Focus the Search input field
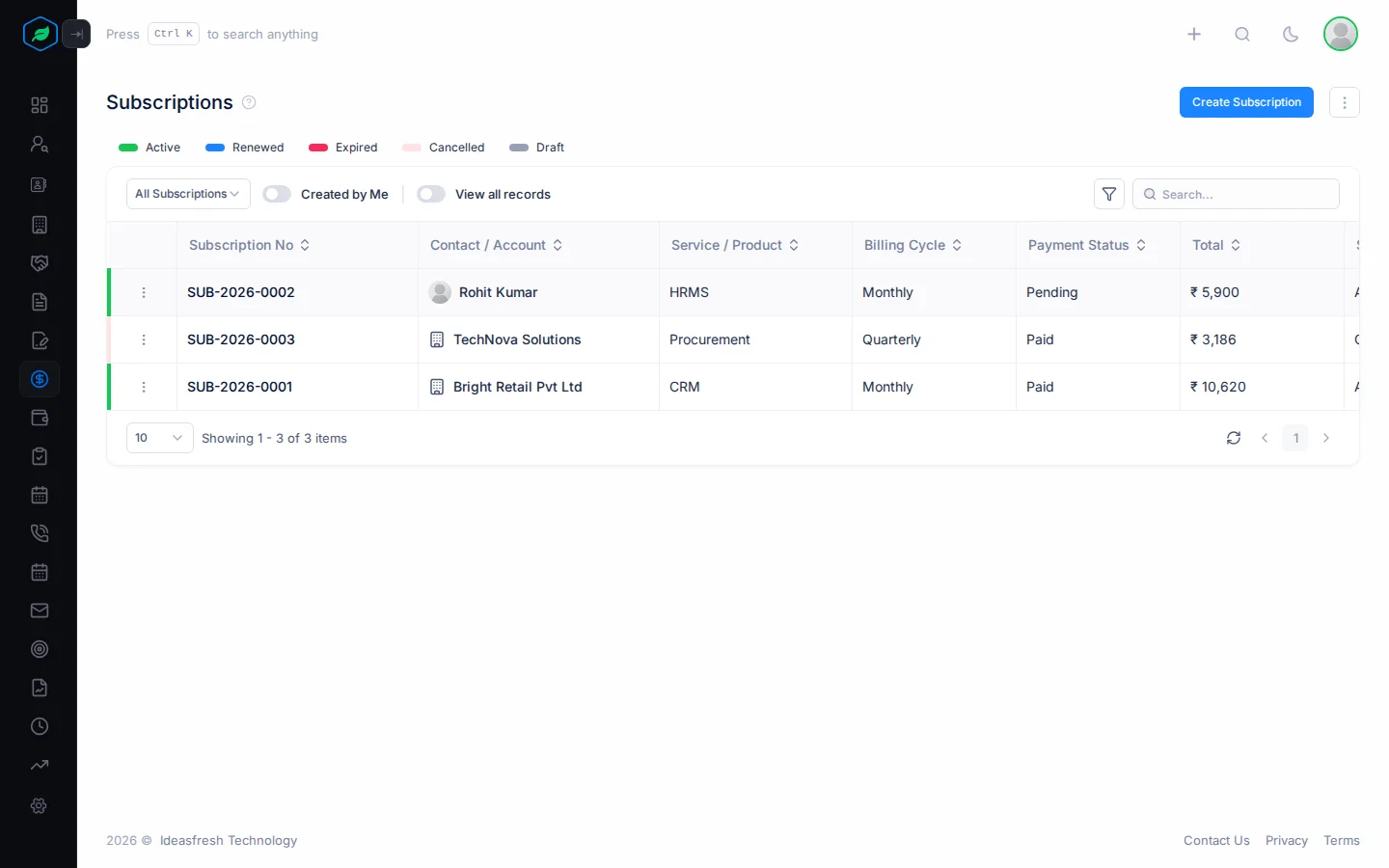Screen dimensions: 1389x868 1236,194
